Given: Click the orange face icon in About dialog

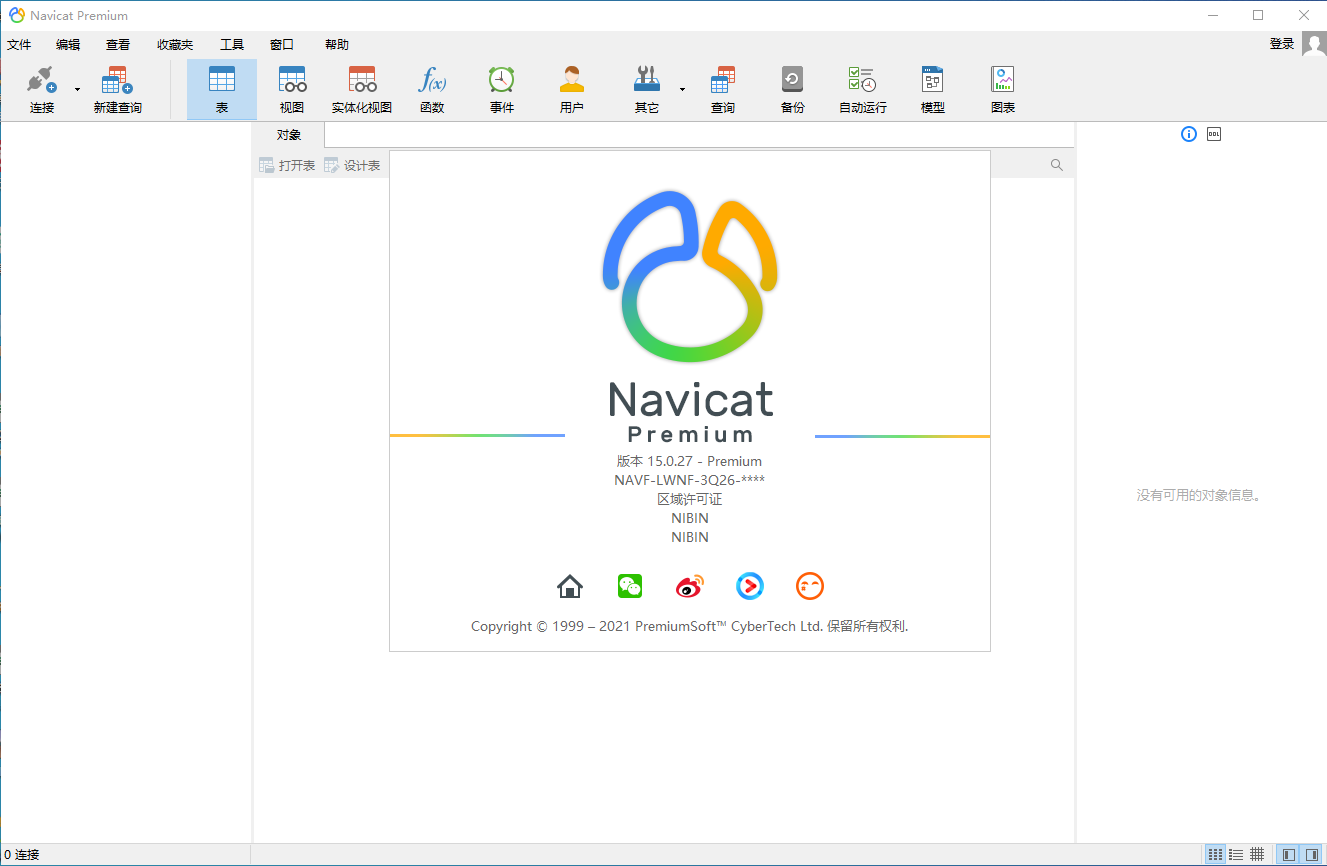Looking at the screenshot, I should point(810,586).
